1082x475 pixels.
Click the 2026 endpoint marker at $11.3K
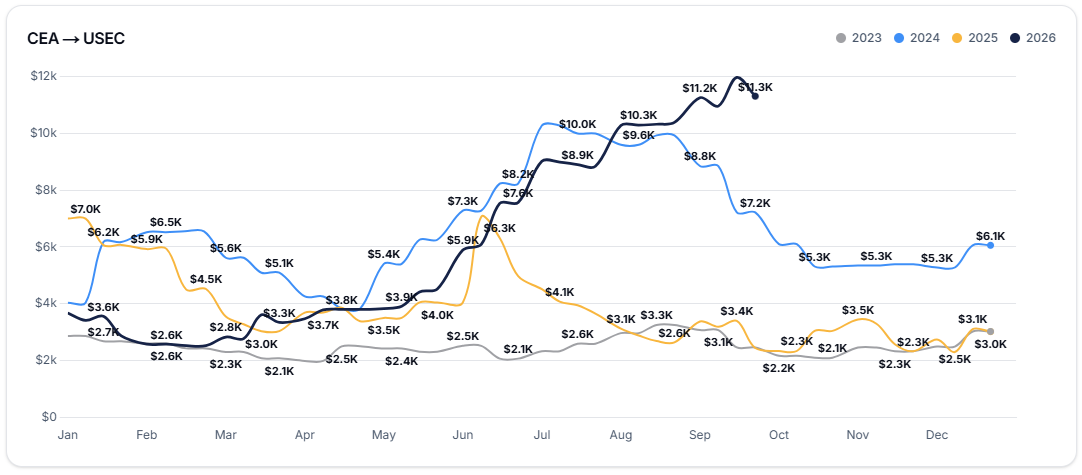pos(755,96)
